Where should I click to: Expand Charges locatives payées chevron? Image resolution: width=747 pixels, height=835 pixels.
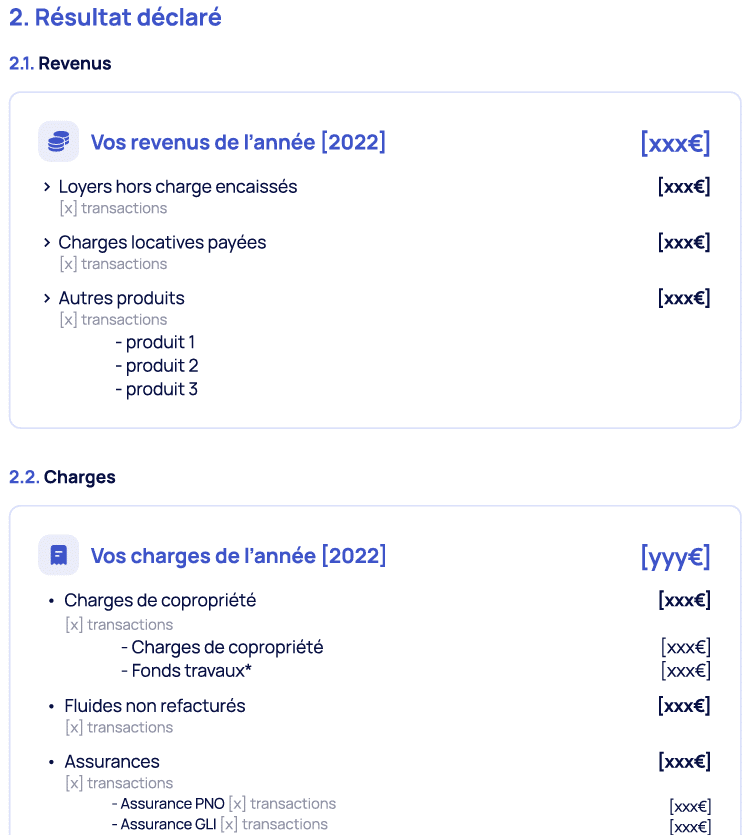click(x=47, y=243)
